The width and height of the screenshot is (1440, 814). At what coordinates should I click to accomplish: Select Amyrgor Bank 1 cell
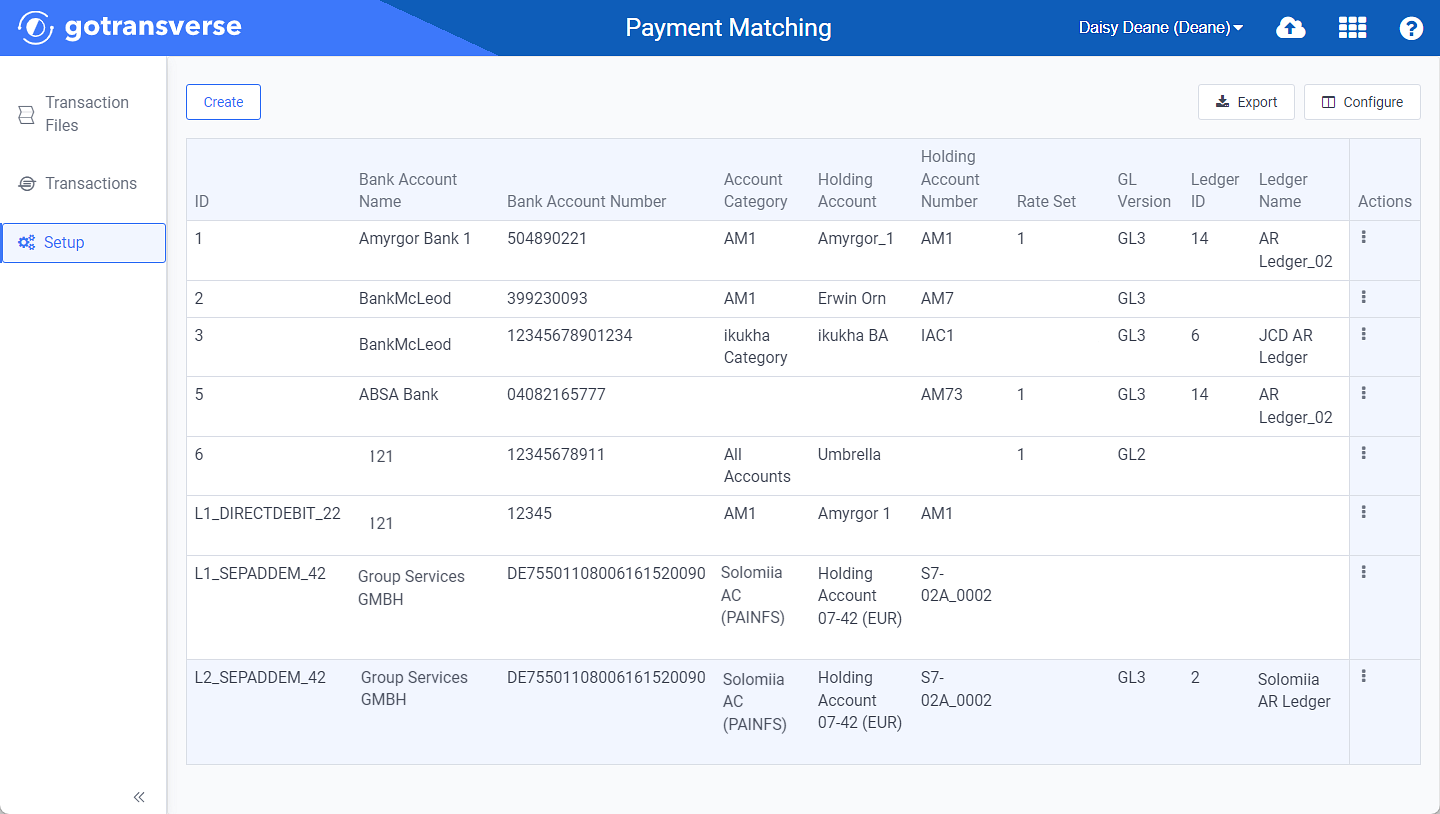pyautogui.click(x=415, y=238)
